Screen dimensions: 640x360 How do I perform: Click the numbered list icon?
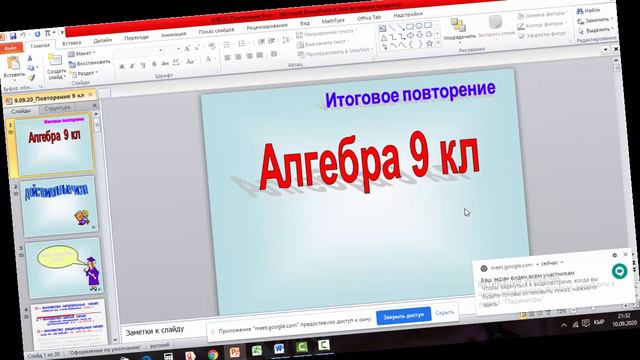pyautogui.click(x=242, y=44)
